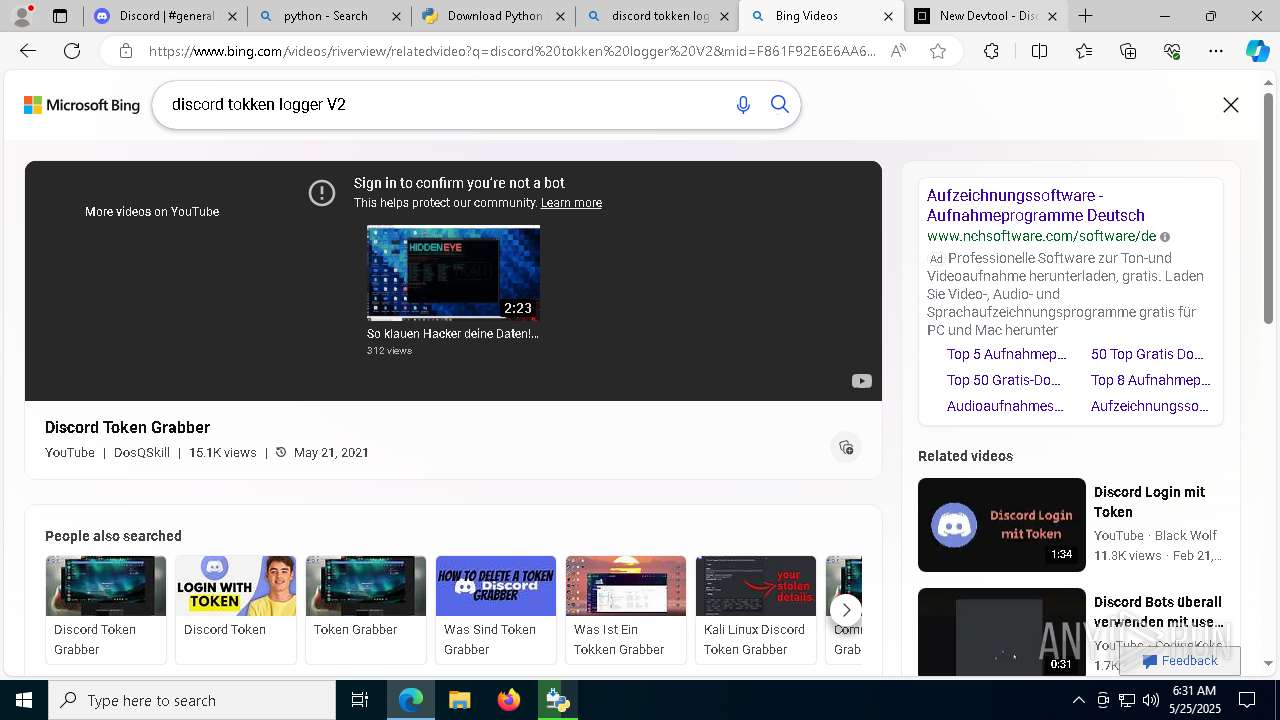Switch to discord tokken logger tab
This screenshot has height=720, width=1280.
coord(657,16)
